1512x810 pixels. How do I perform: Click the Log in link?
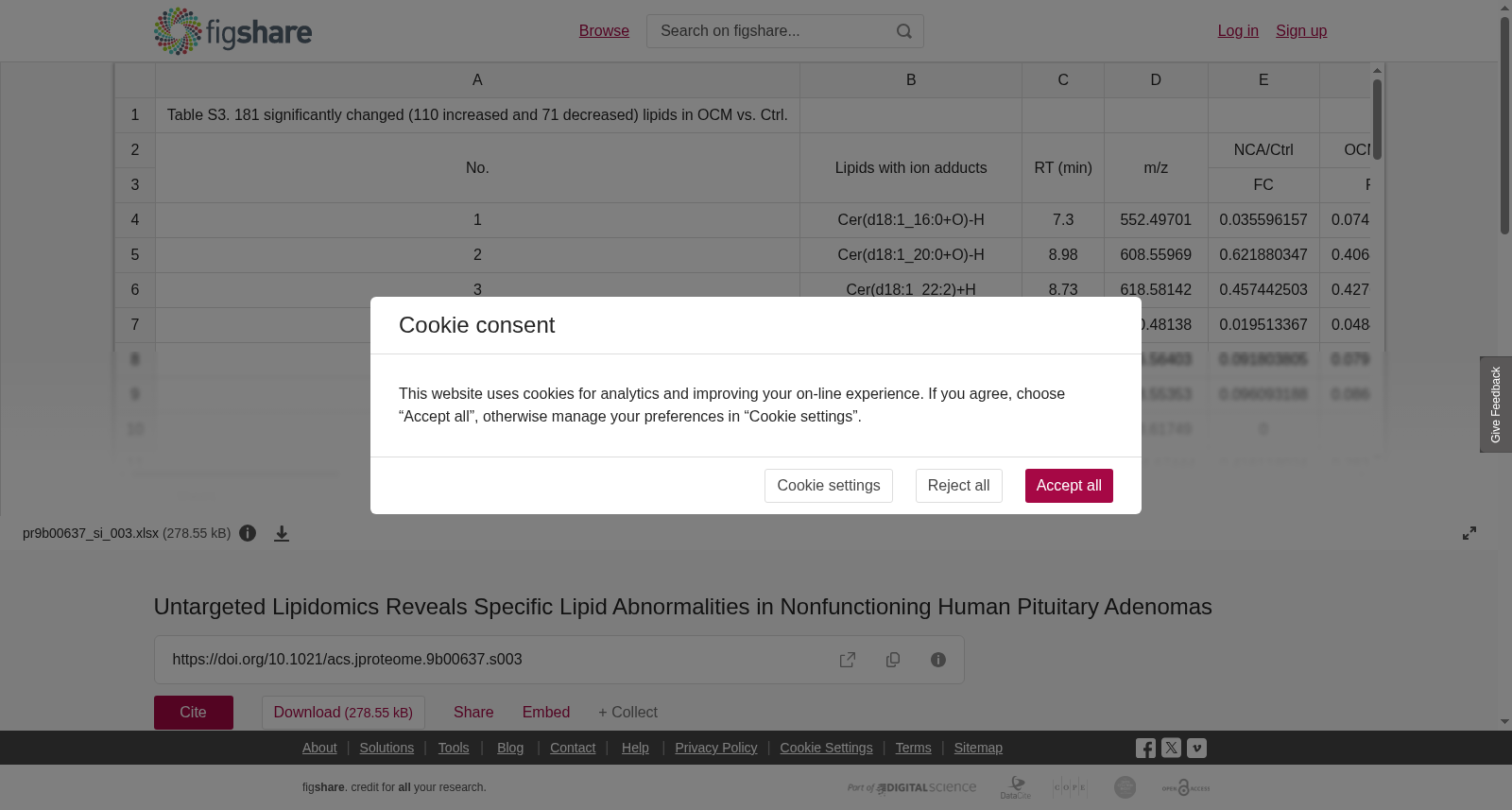point(1238,31)
